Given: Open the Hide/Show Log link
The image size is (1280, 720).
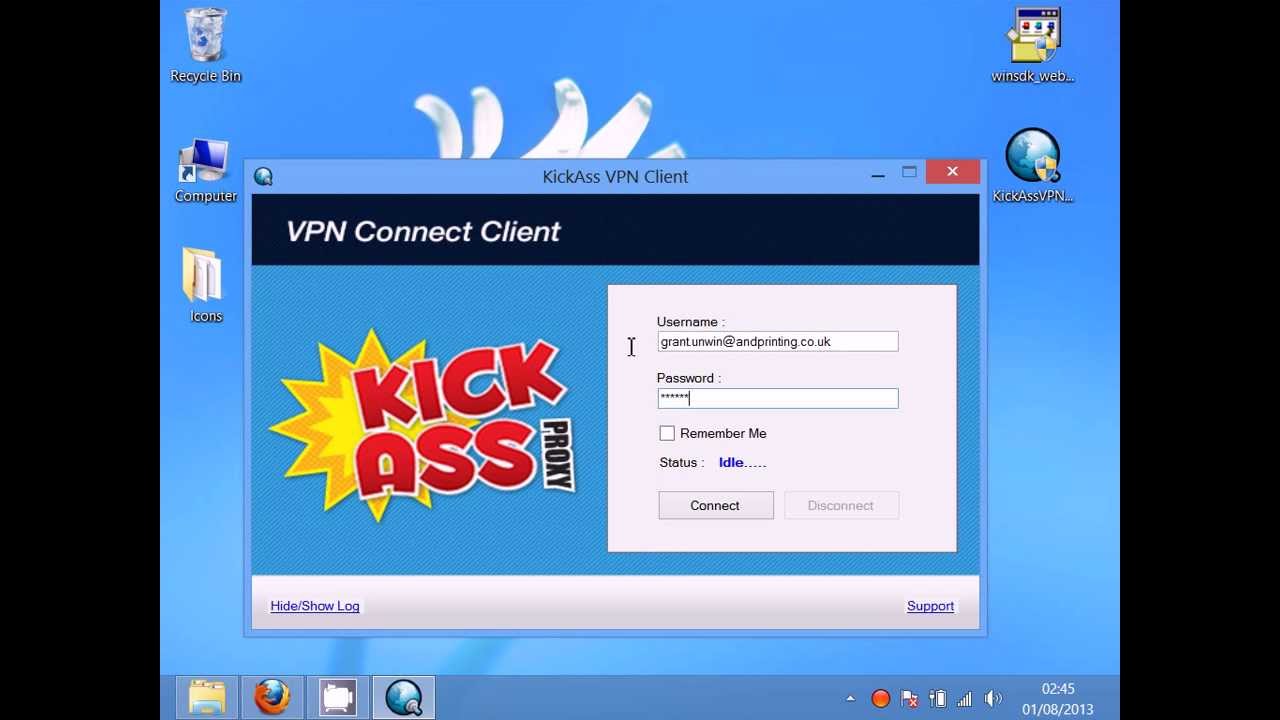Looking at the screenshot, I should [315, 606].
